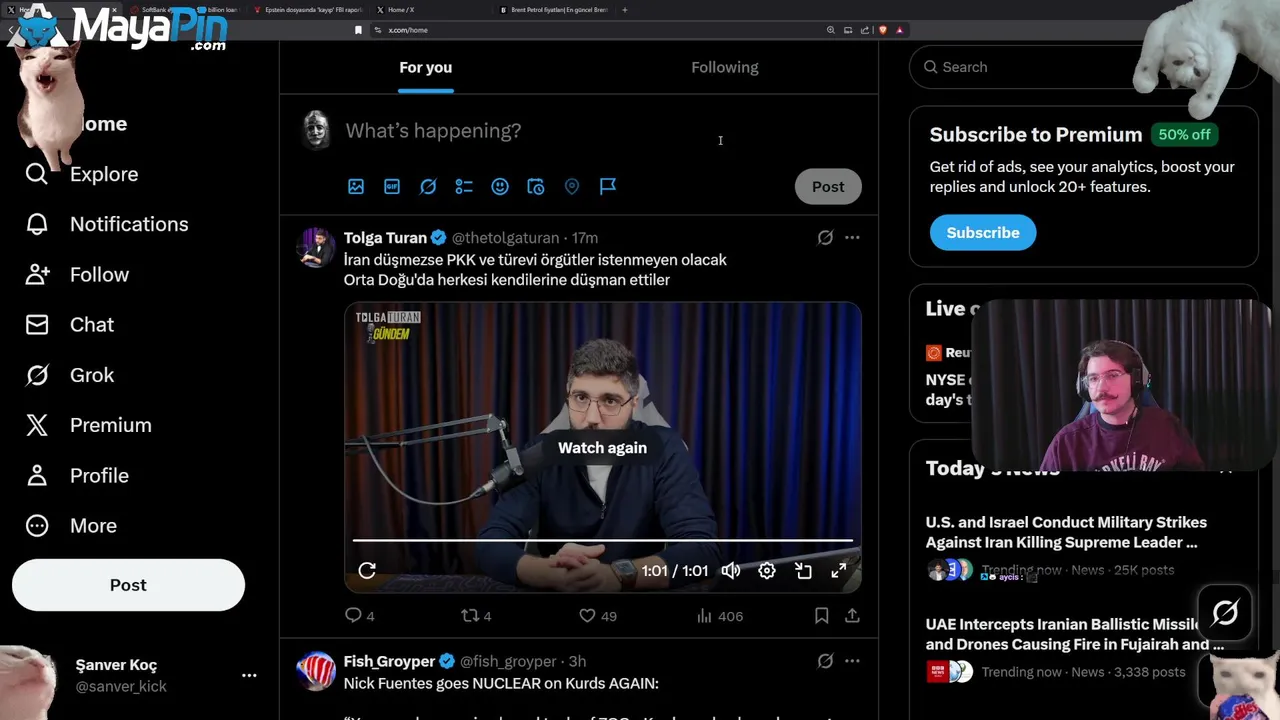Switch to Brent Petrol fiyatları browser tab

[558, 10]
